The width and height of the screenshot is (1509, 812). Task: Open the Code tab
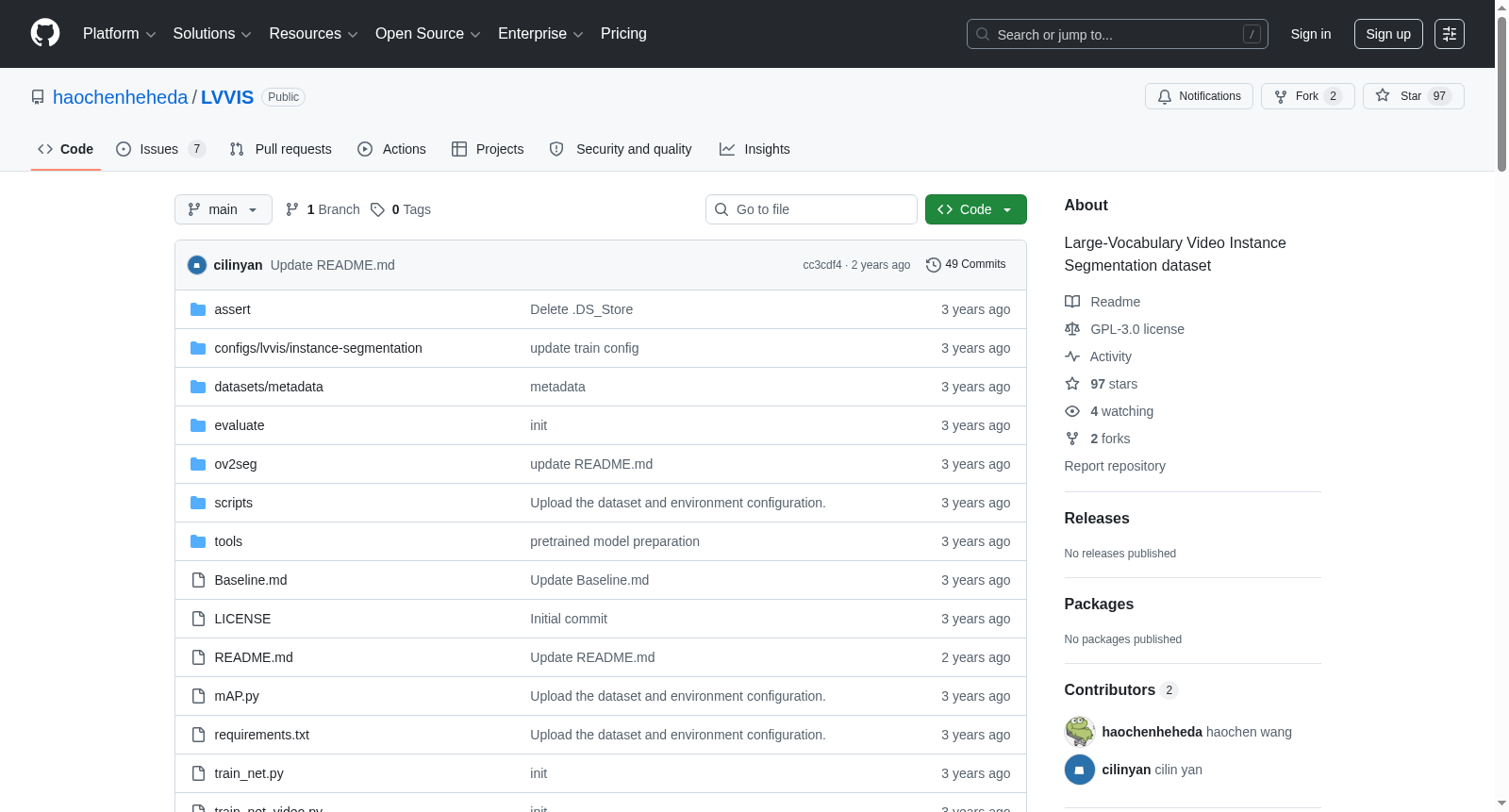coord(66,149)
